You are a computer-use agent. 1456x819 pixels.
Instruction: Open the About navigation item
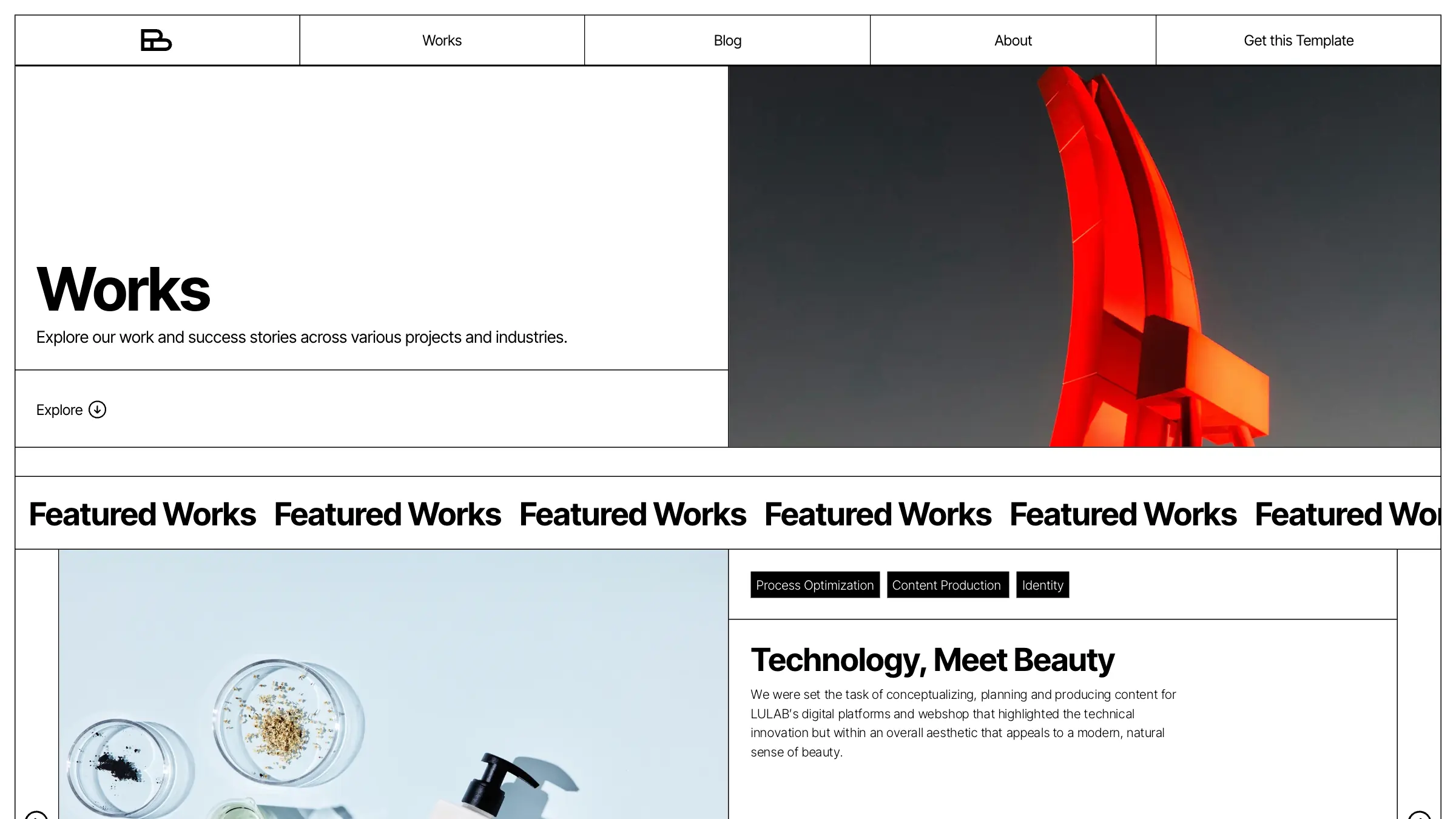click(1013, 40)
